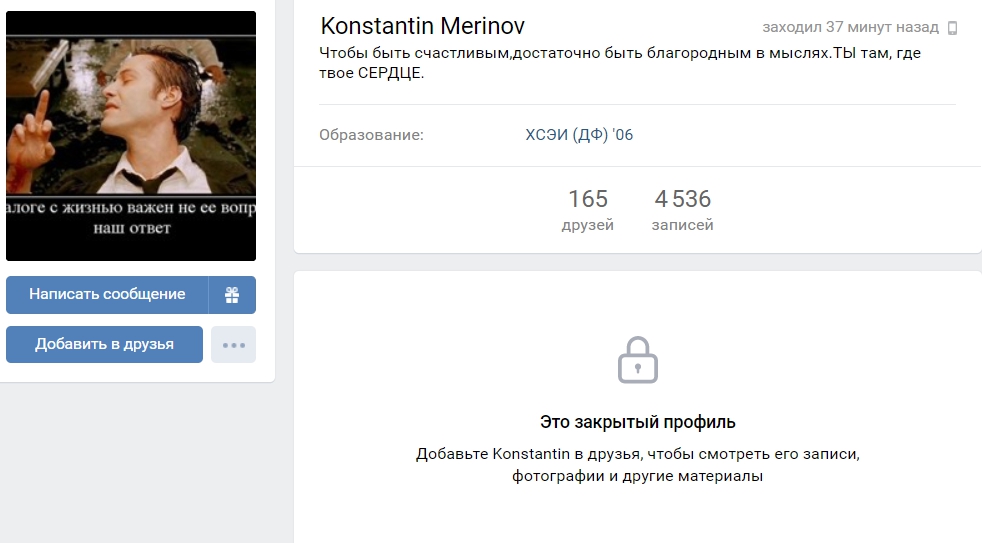Click the number 165 in friends counter
982x543 pixels.
point(587,199)
